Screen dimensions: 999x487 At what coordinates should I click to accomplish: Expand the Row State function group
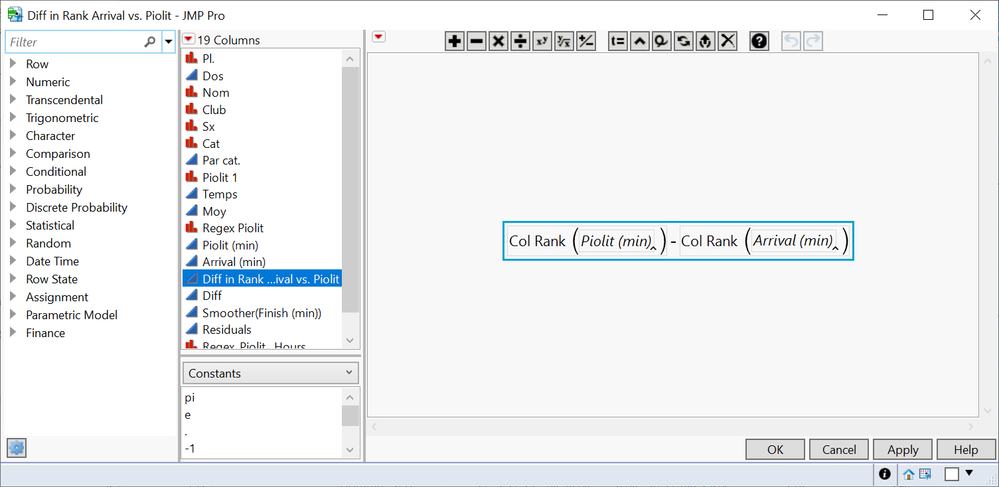pyautogui.click(x=13, y=279)
